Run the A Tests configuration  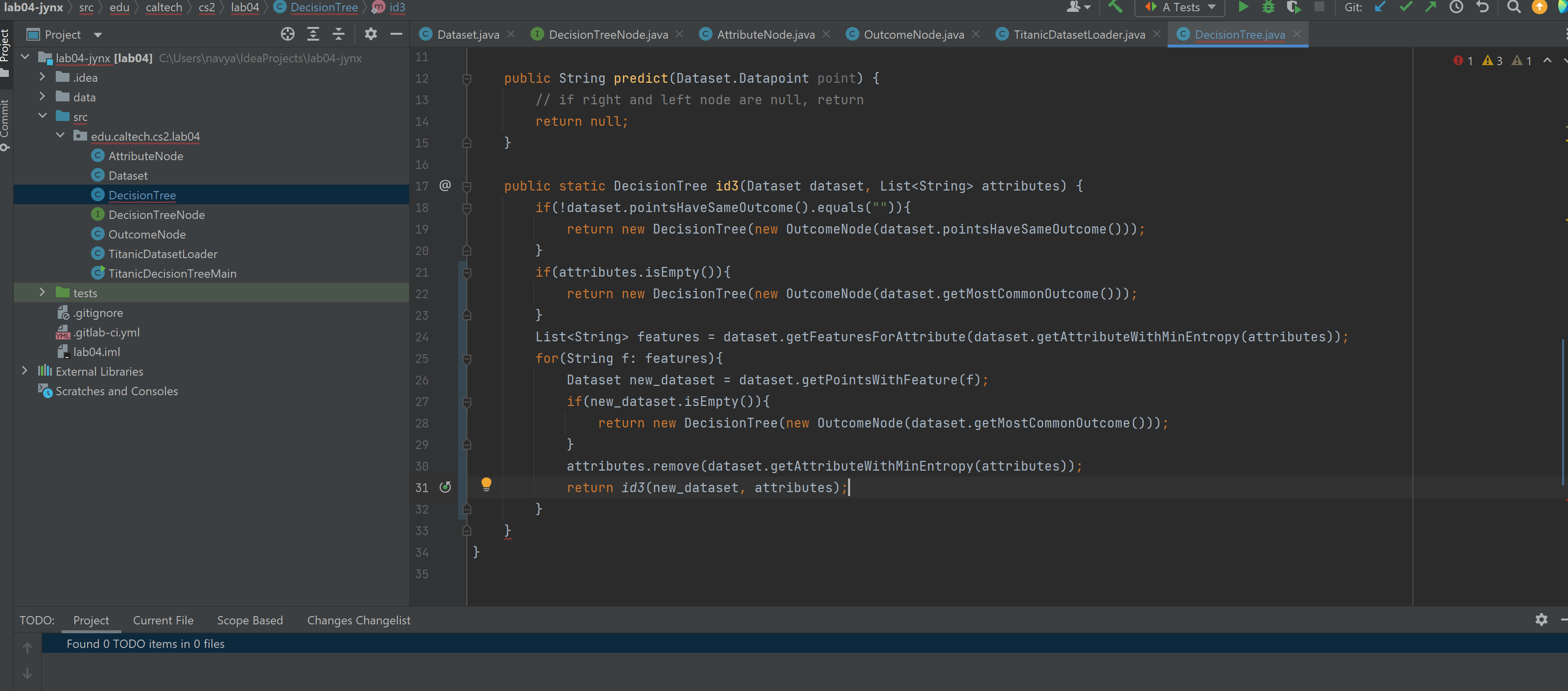coord(1243,7)
